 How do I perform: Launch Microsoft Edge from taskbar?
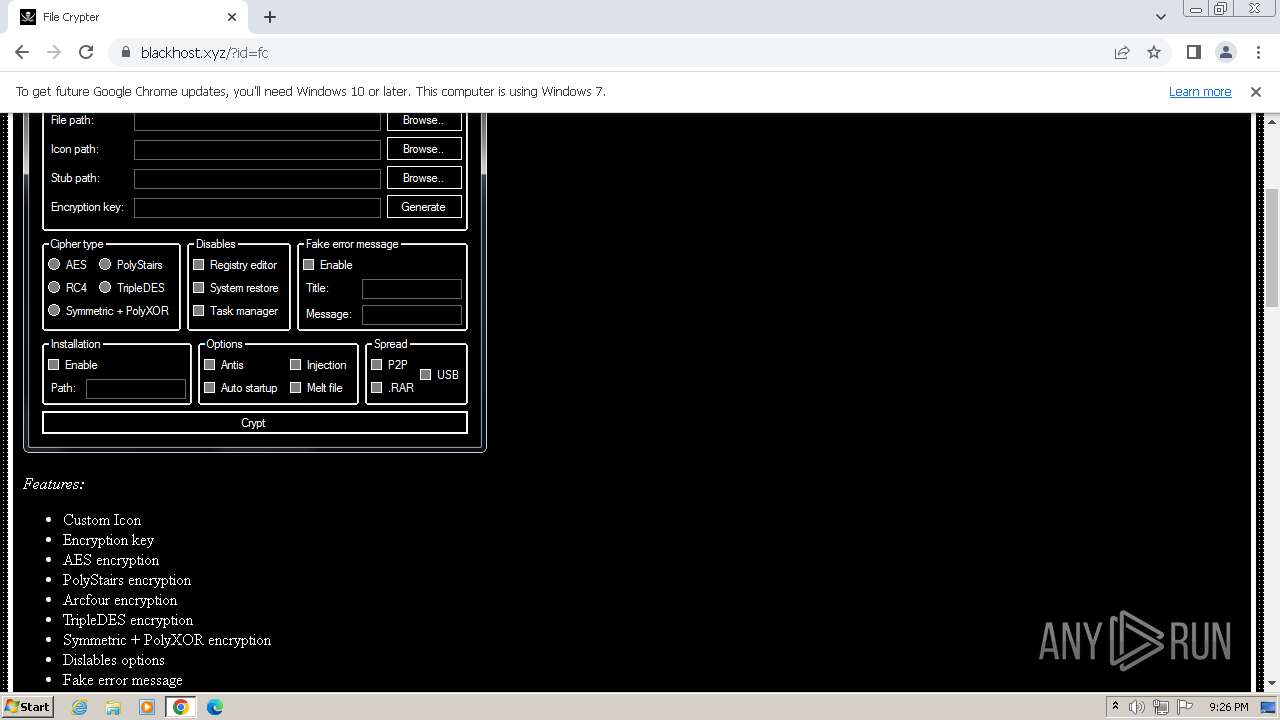[x=215, y=706]
